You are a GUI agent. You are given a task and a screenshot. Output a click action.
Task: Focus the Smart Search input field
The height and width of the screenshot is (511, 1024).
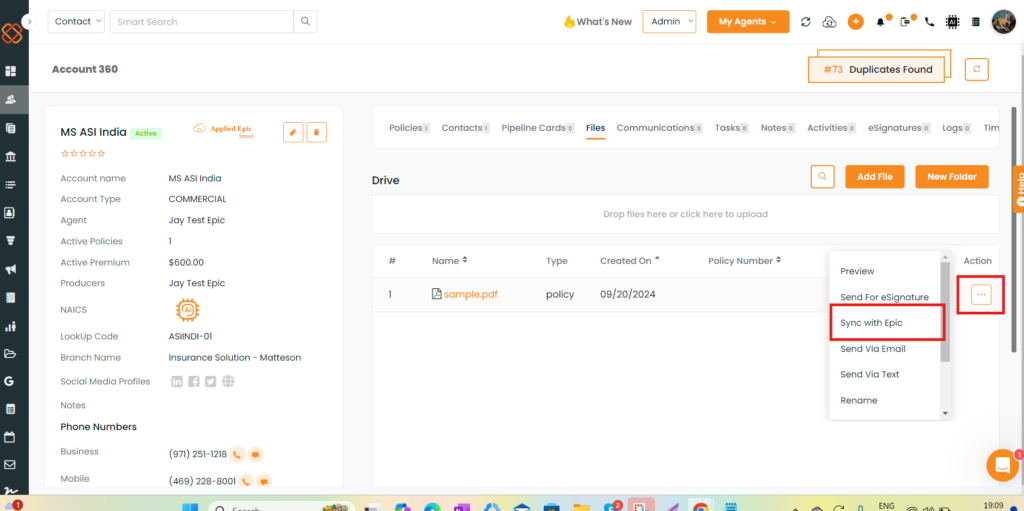pyautogui.click(x=202, y=22)
